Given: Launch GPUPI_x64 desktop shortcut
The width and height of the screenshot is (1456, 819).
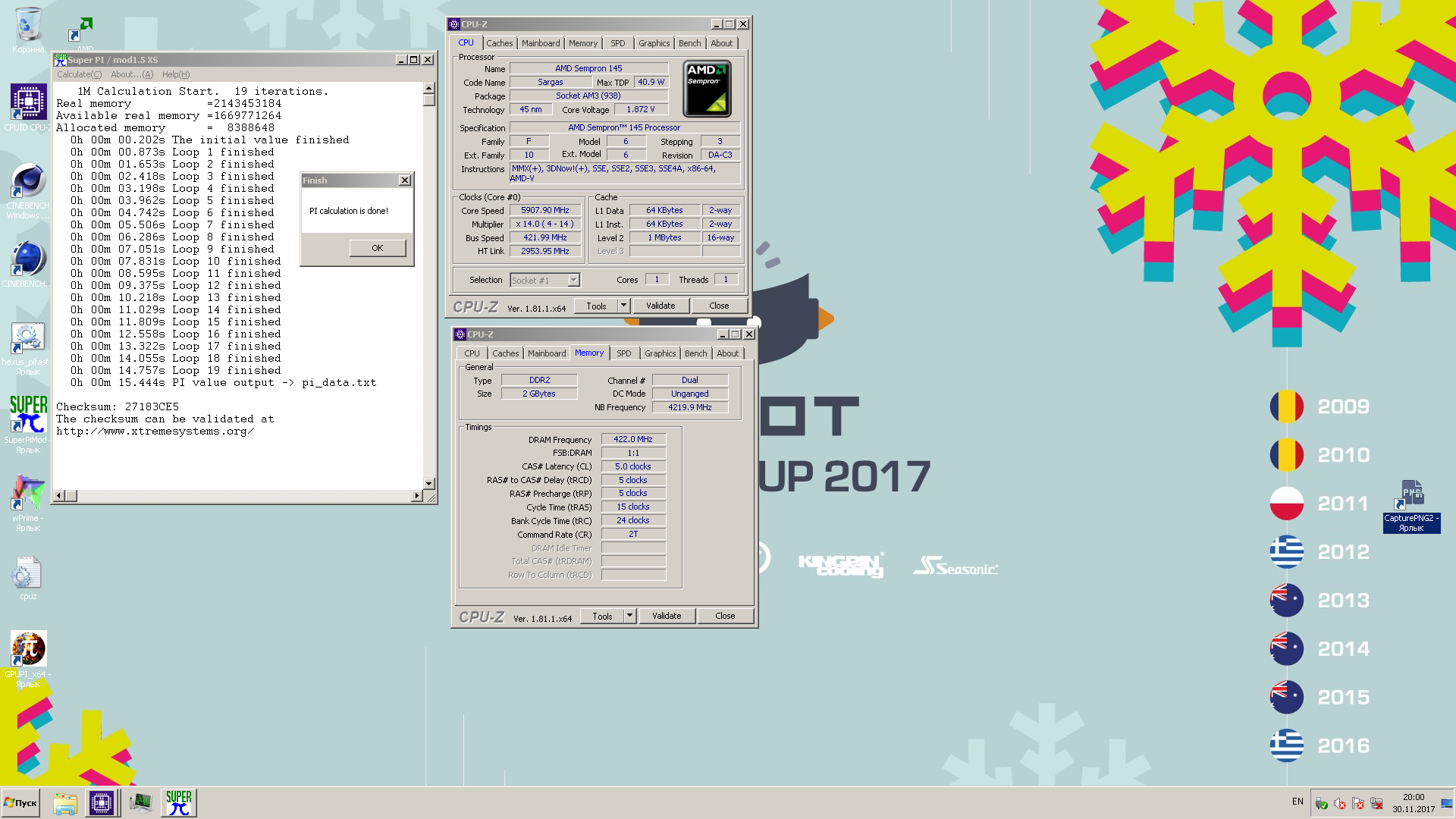Looking at the screenshot, I should pos(28,658).
